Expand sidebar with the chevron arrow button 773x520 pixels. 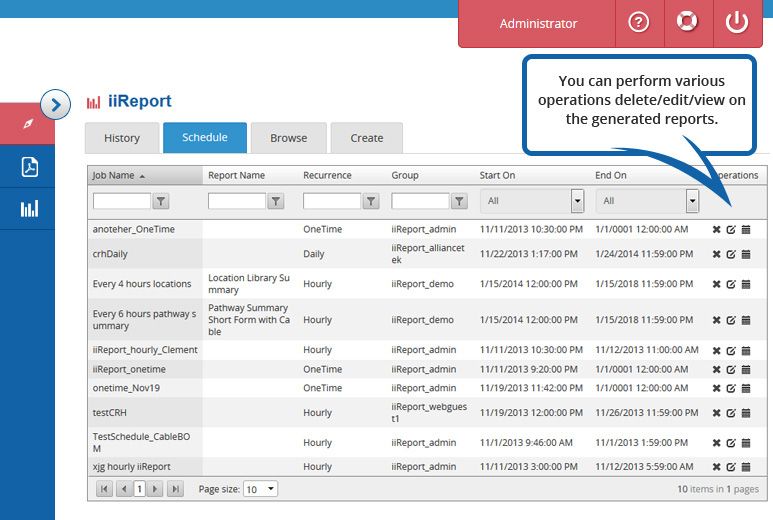pyautogui.click(x=55, y=104)
